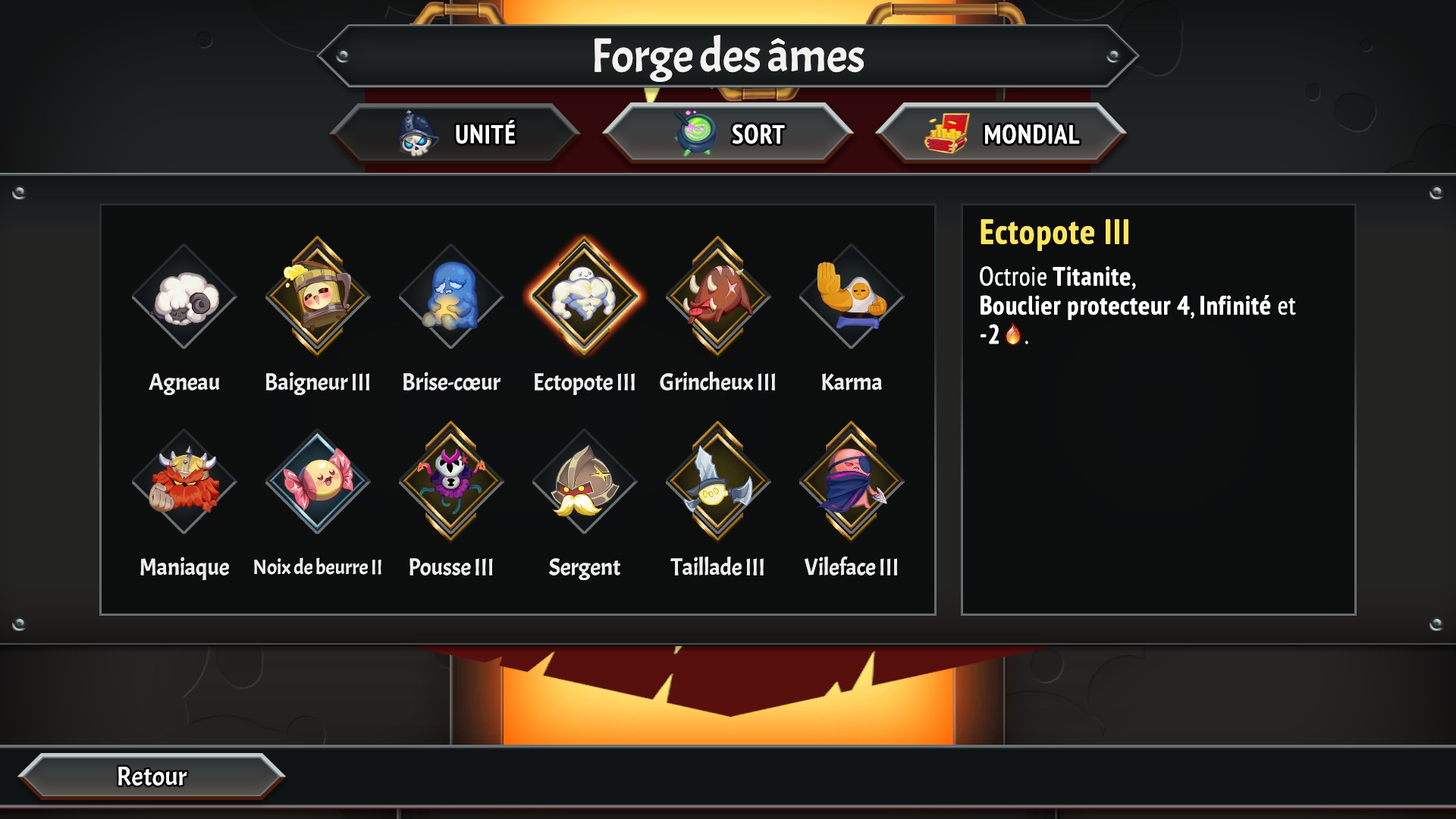Viewport: 1456px width, 819px height.
Task: Switch to the UNITÉ tab
Action: (x=455, y=133)
